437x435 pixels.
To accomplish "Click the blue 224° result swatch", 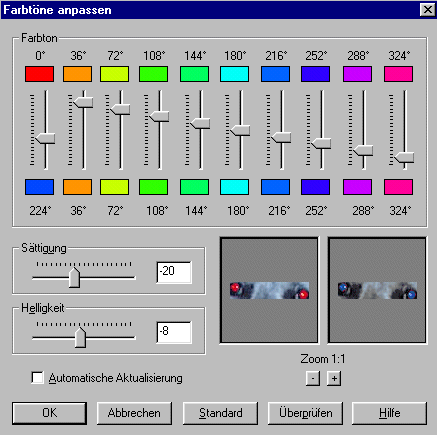I will (x=39, y=187).
